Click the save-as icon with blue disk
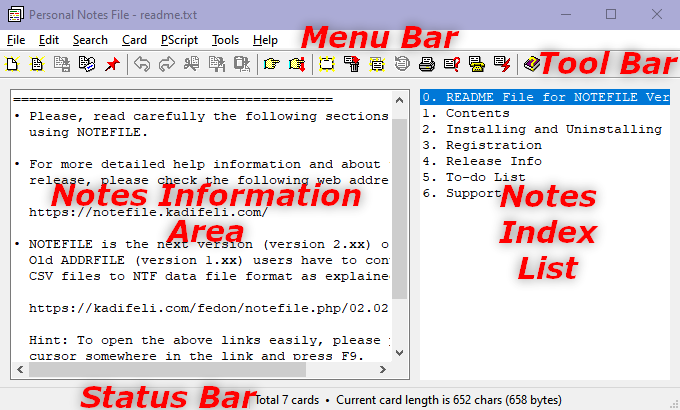Screen dimensions: 680x410 87,64
